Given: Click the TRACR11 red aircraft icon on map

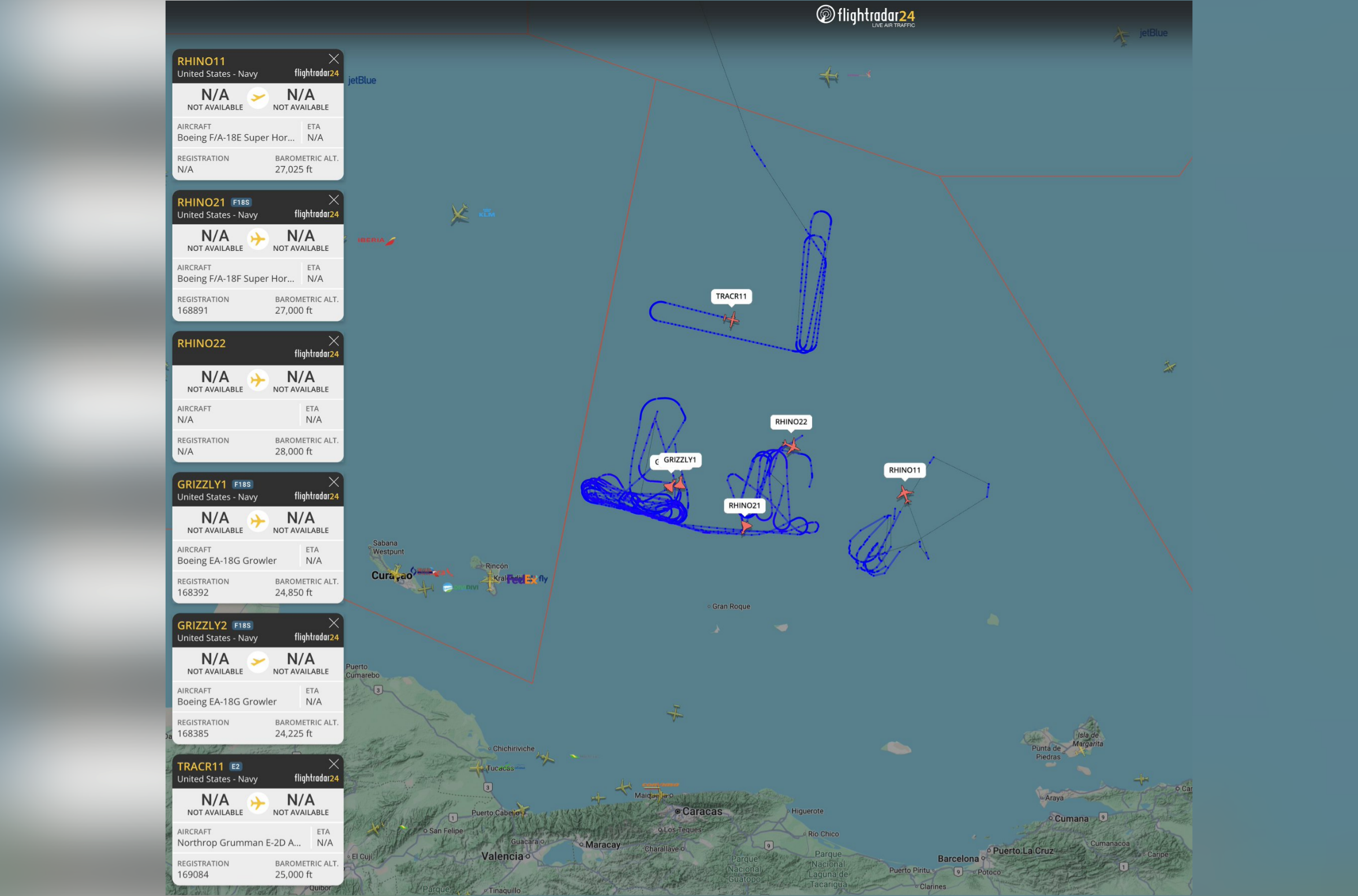Looking at the screenshot, I should (x=731, y=319).
